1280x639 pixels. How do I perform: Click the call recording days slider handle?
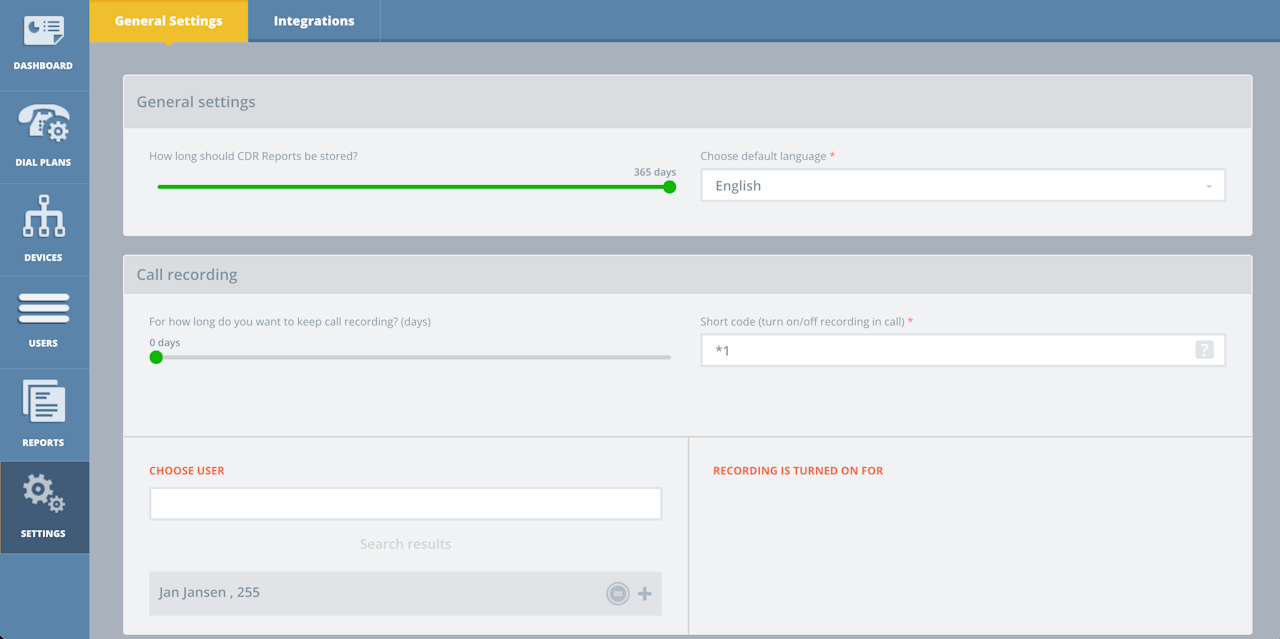(156, 357)
